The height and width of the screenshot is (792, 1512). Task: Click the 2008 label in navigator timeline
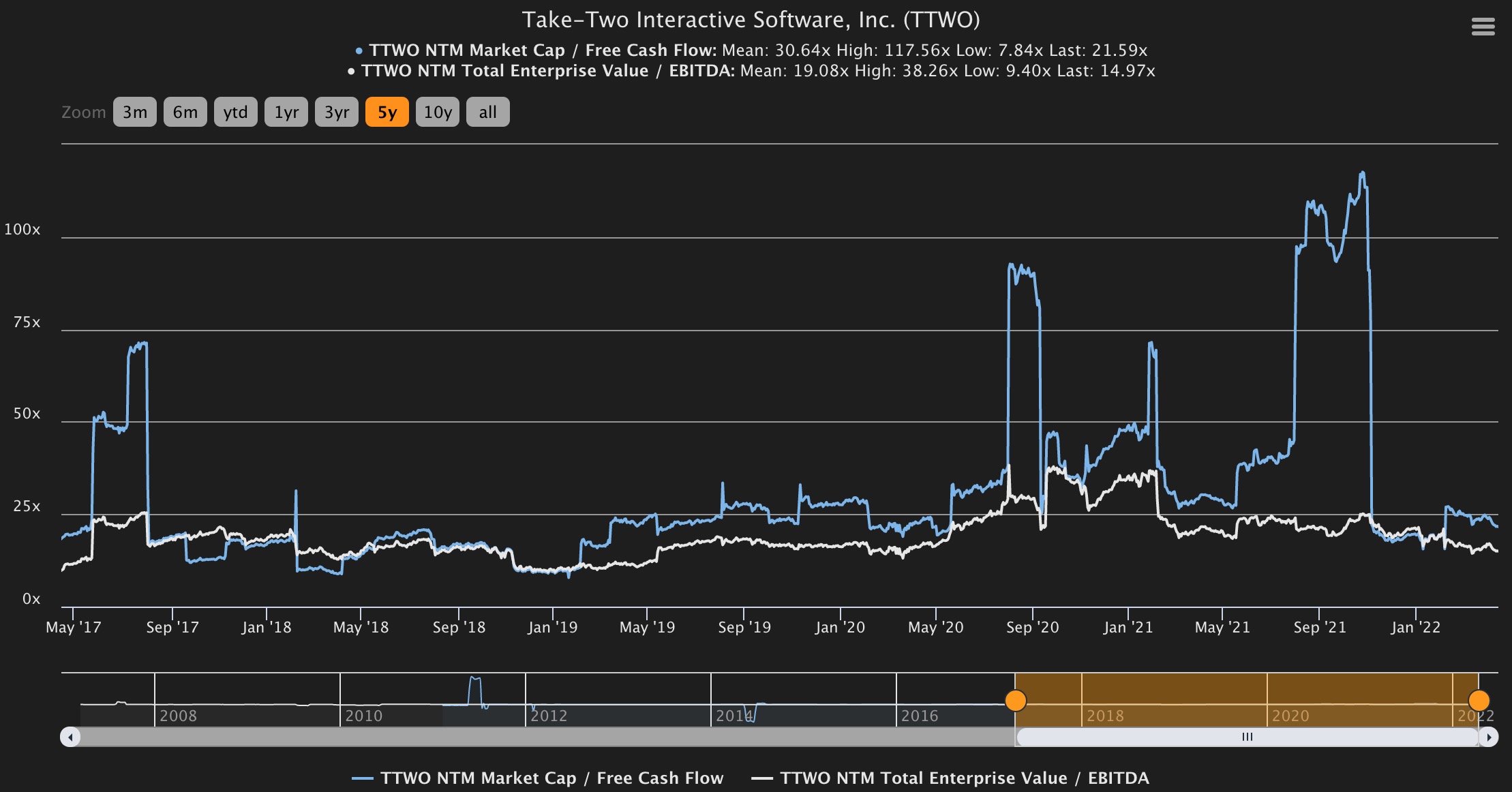pyautogui.click(x=178, y=716)
